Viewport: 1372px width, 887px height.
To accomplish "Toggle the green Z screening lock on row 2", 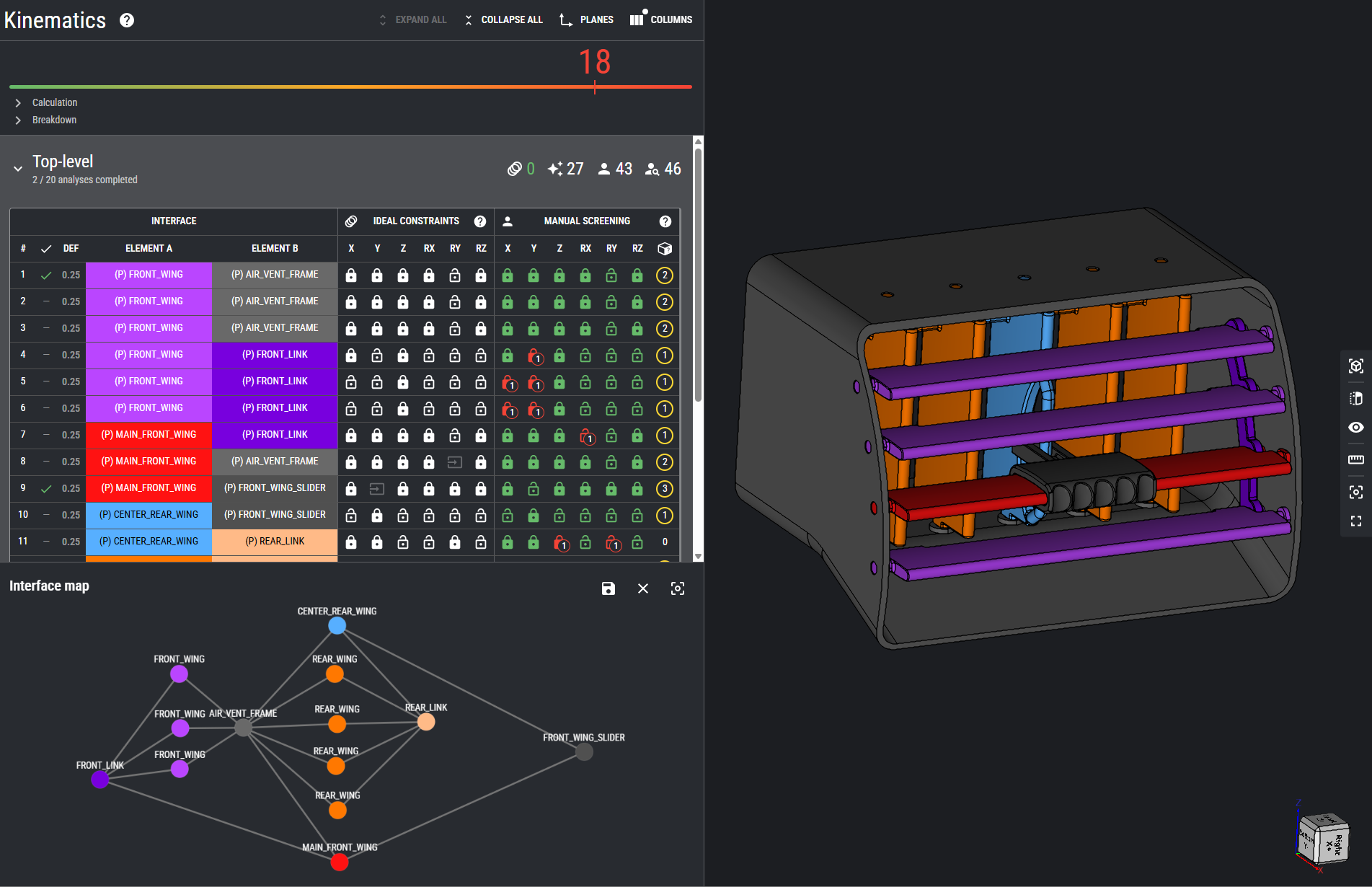I will (559, 302).
